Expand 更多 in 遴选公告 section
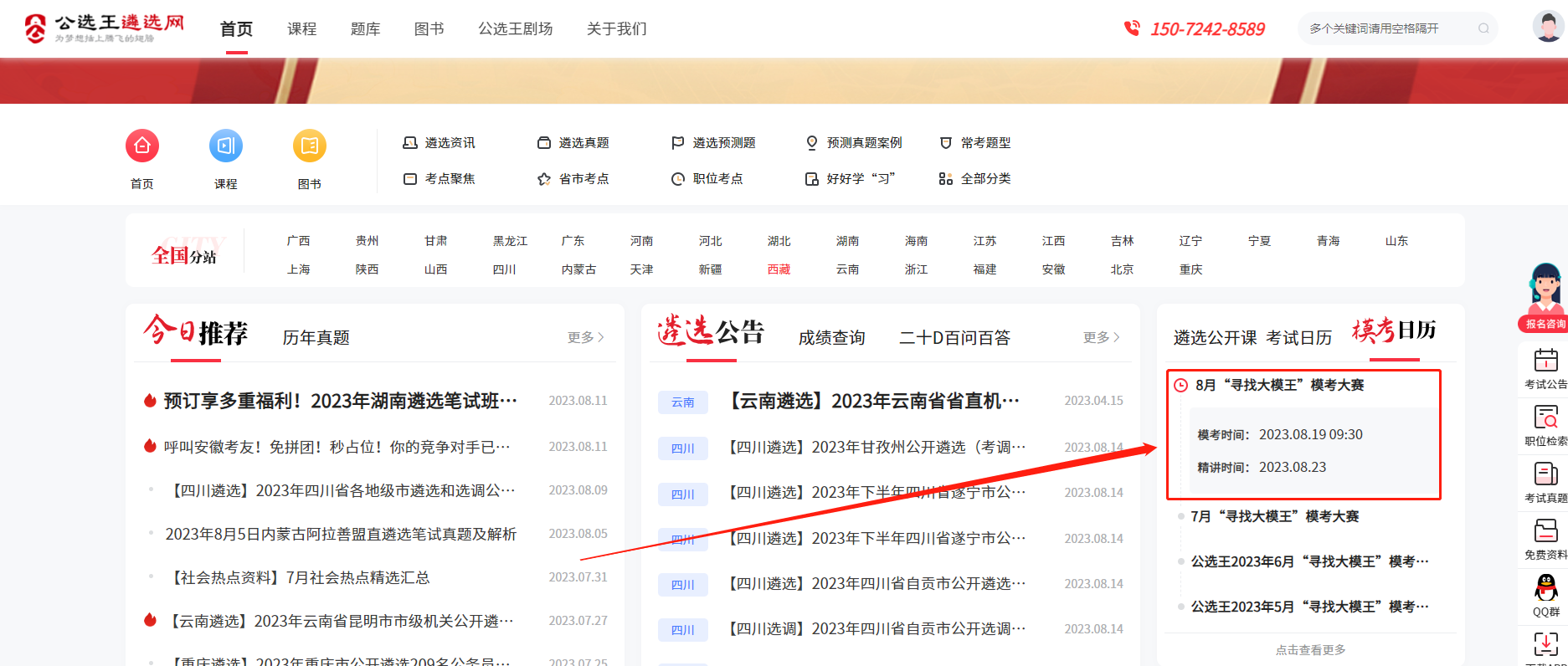Viewport: 1568px width, 666px height. 1101,337
